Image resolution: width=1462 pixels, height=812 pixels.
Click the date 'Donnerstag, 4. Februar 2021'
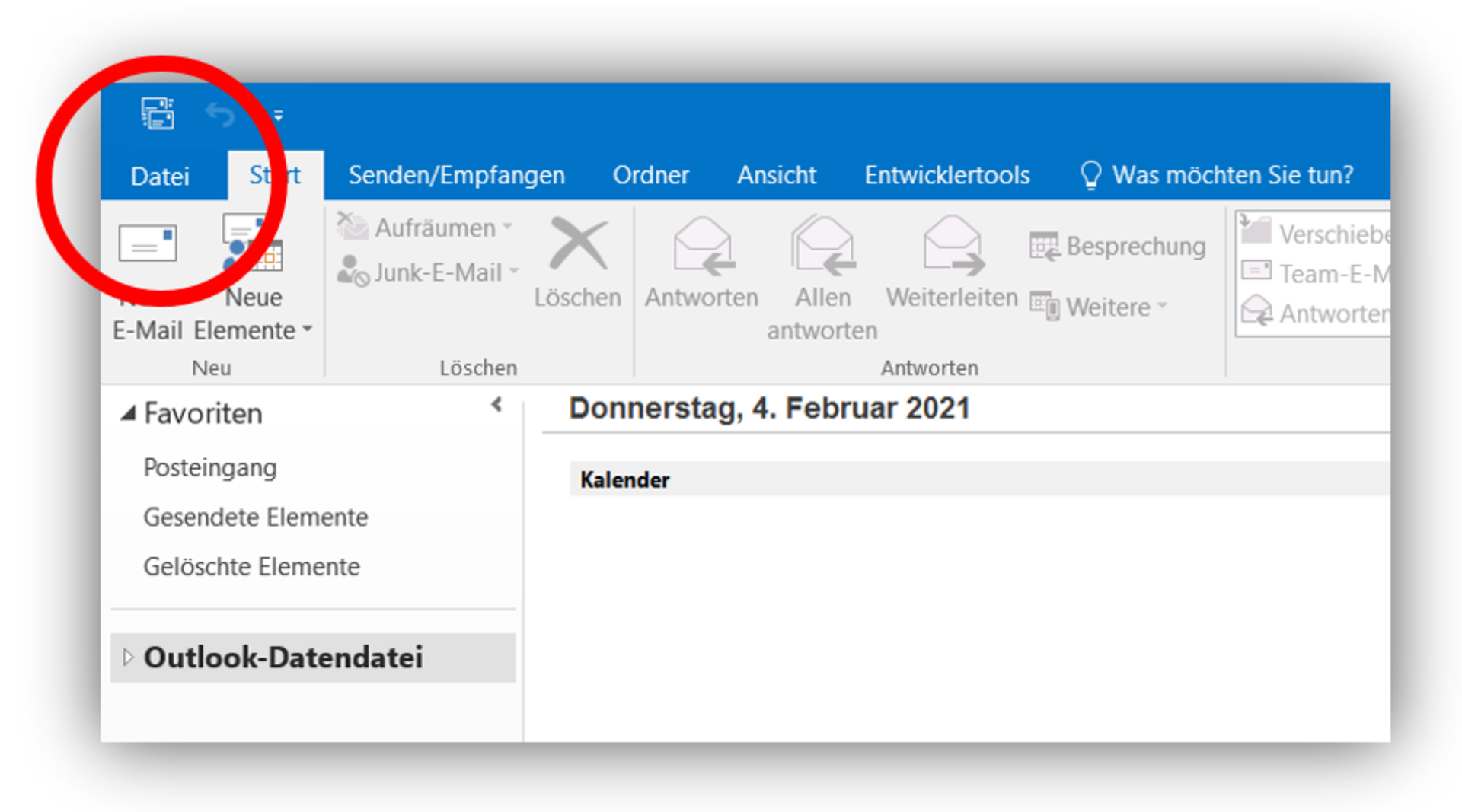(x=769, y=409)
